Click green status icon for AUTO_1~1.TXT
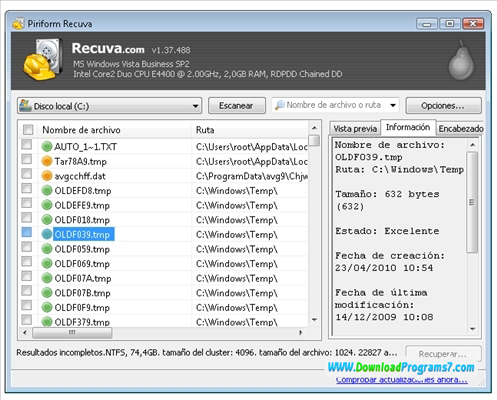 tap(47, 147)
